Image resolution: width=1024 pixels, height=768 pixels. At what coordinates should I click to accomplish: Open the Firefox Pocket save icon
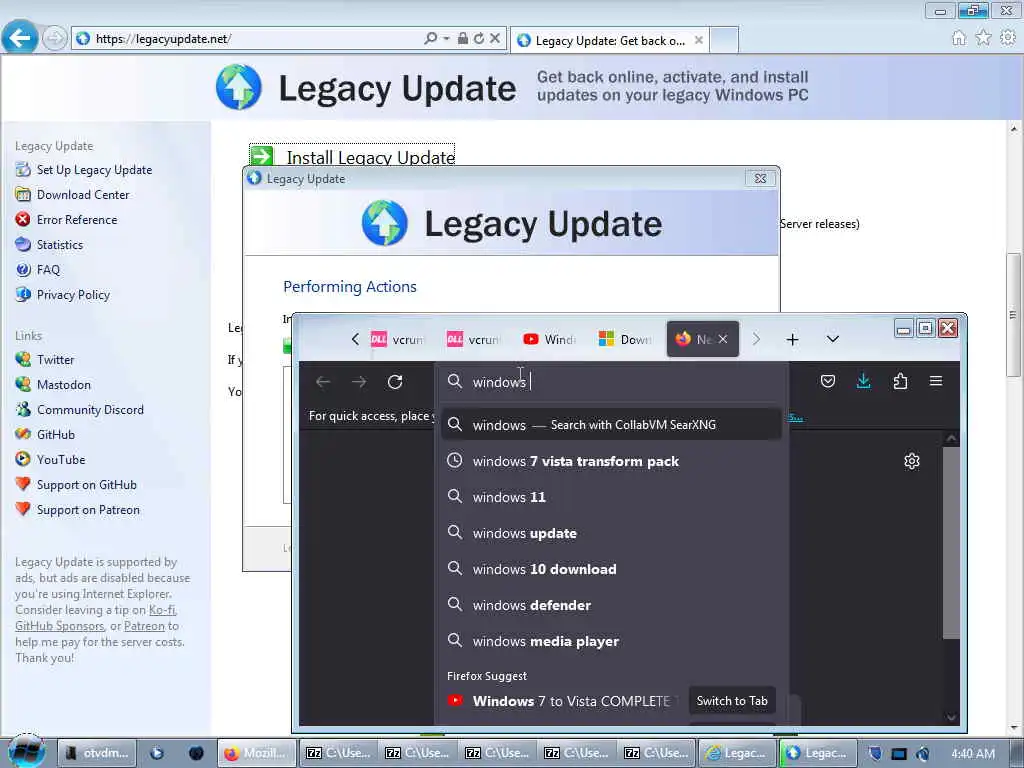pyautogui.click(x=827, y=381)
